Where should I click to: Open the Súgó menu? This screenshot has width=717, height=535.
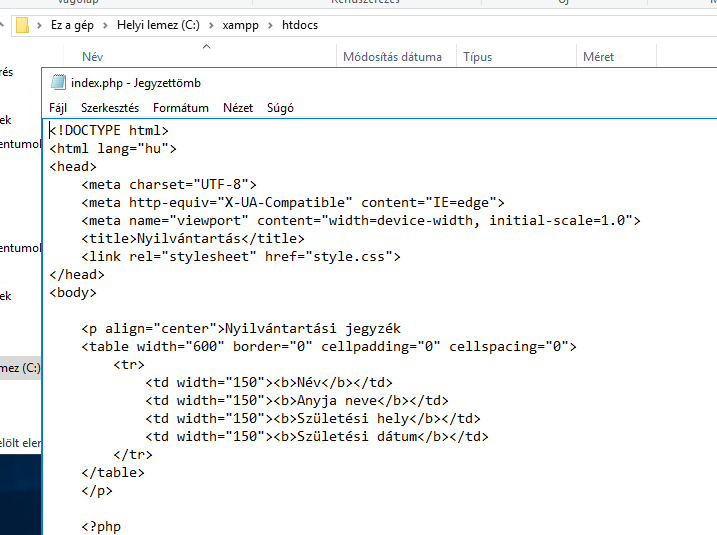click(280, 108)
